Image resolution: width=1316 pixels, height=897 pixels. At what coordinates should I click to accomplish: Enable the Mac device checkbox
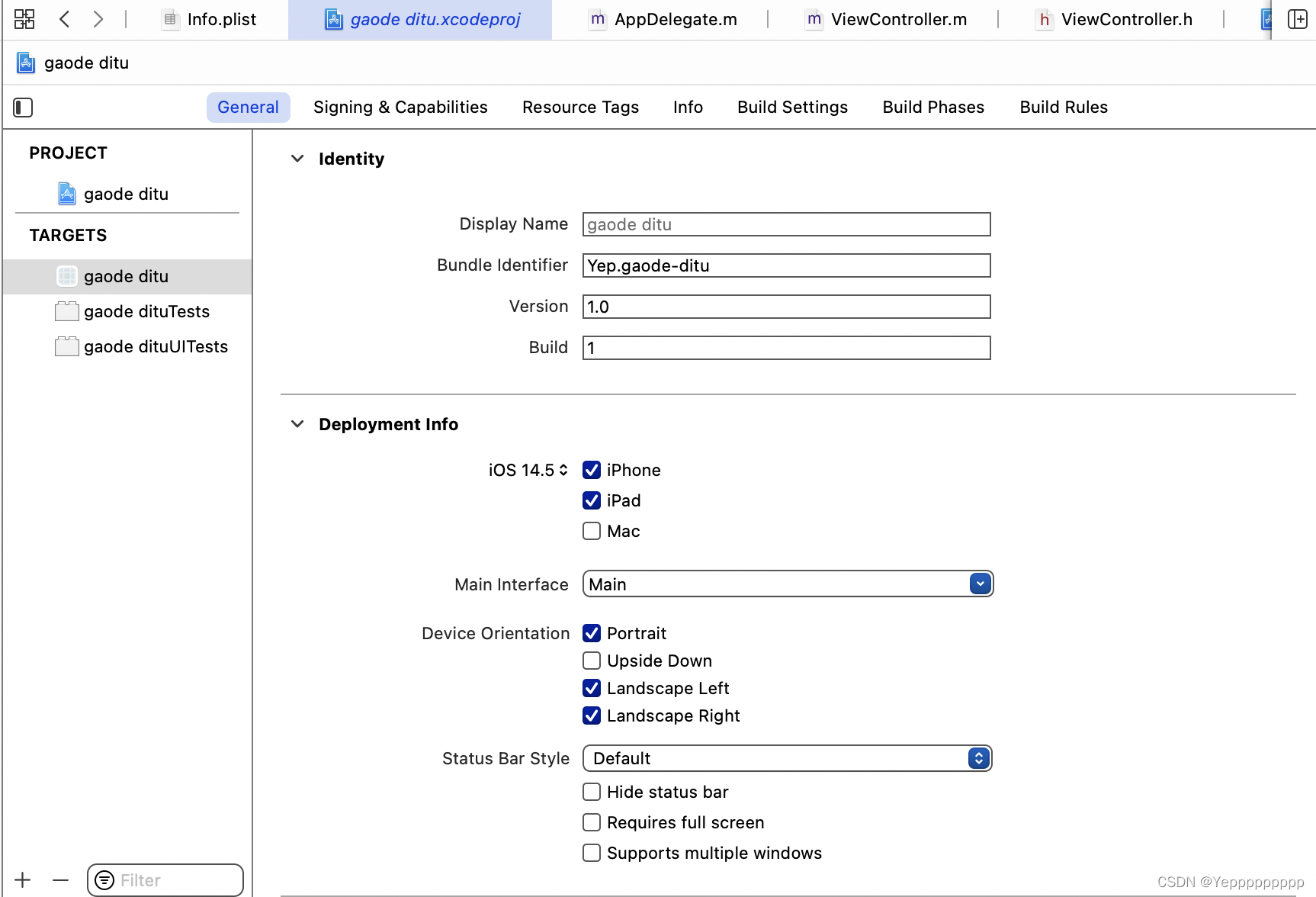coord(592,531)
